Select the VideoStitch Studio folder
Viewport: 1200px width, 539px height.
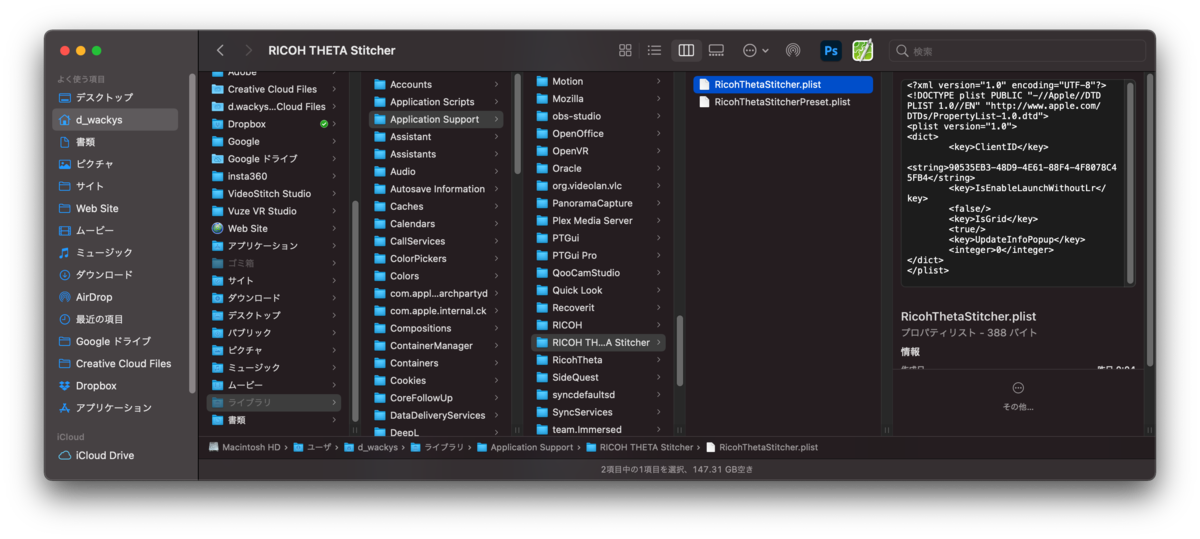(273, 194)
